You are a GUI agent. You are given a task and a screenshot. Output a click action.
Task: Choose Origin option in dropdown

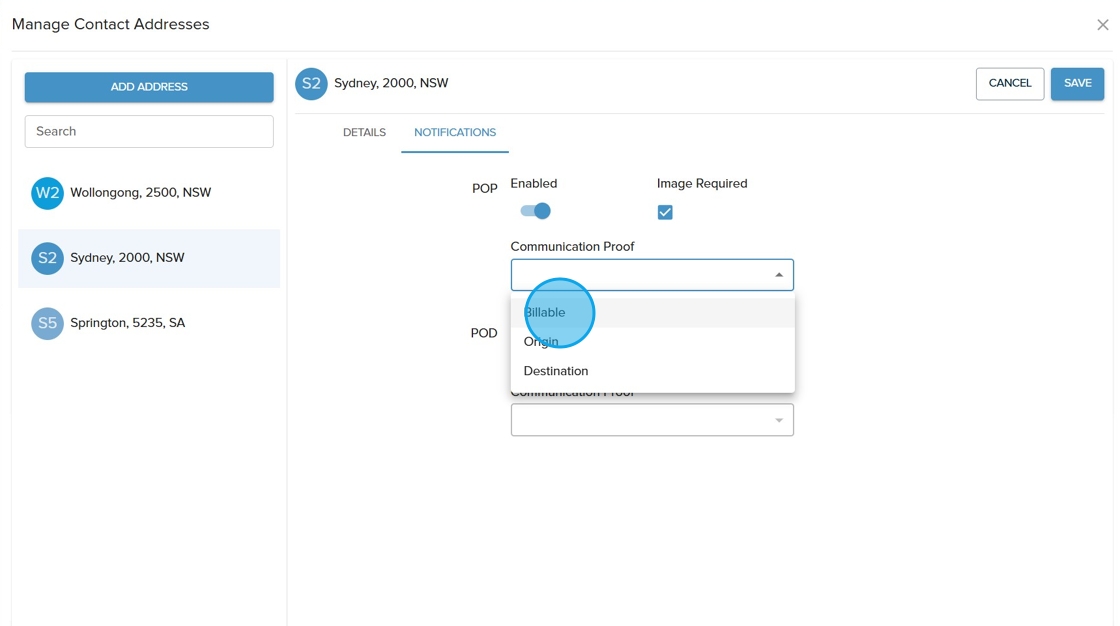tap(541, 342)
